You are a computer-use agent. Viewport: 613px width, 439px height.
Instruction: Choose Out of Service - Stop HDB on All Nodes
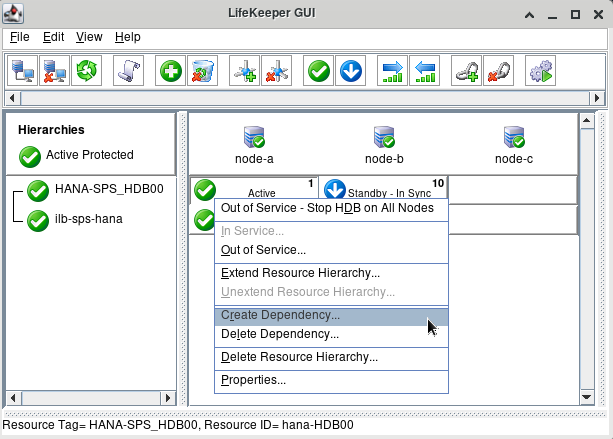click(x=331, y=208)
